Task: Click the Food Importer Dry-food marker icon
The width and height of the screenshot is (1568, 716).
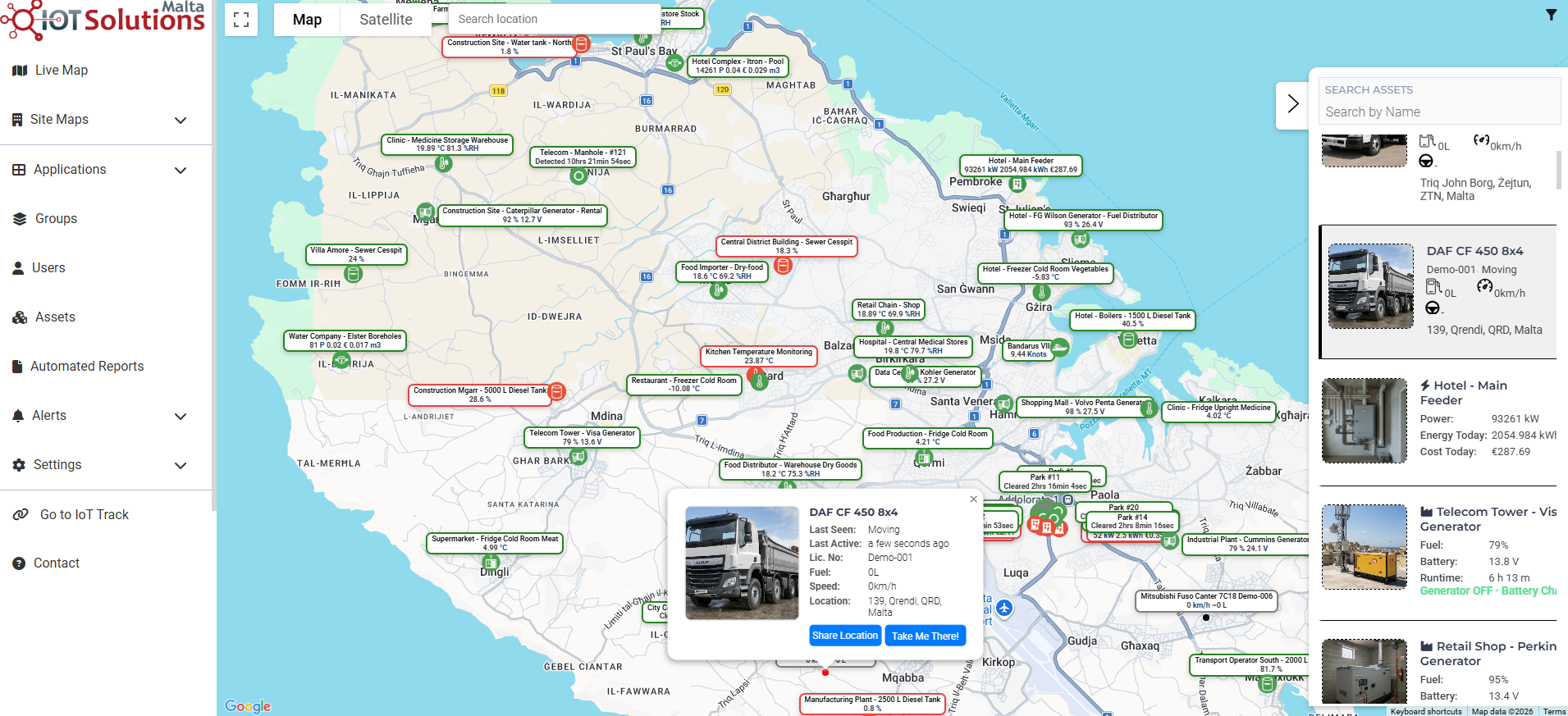Action: point(719,290)
